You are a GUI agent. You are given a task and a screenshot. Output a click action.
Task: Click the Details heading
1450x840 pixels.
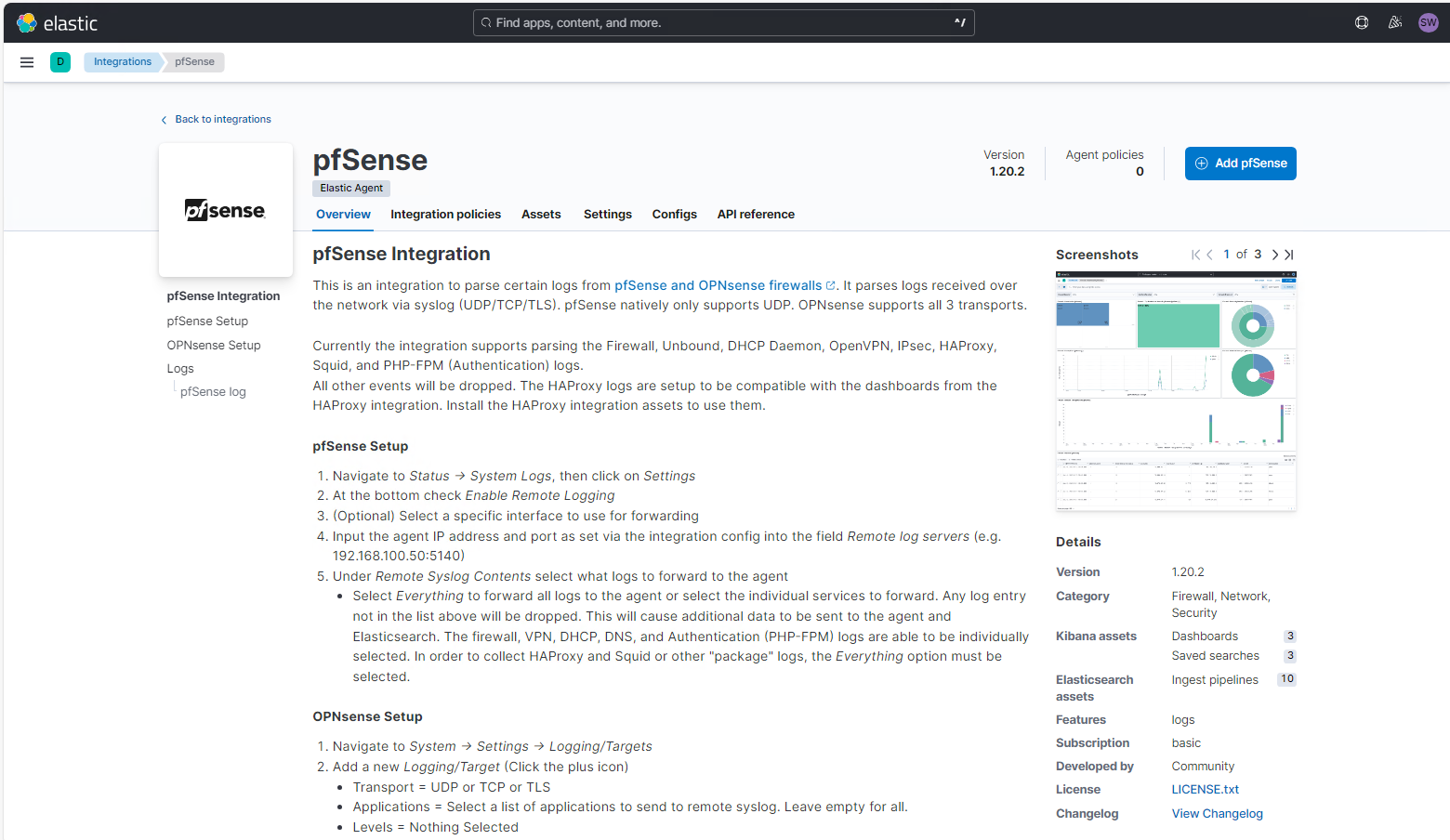point(1078,543)
